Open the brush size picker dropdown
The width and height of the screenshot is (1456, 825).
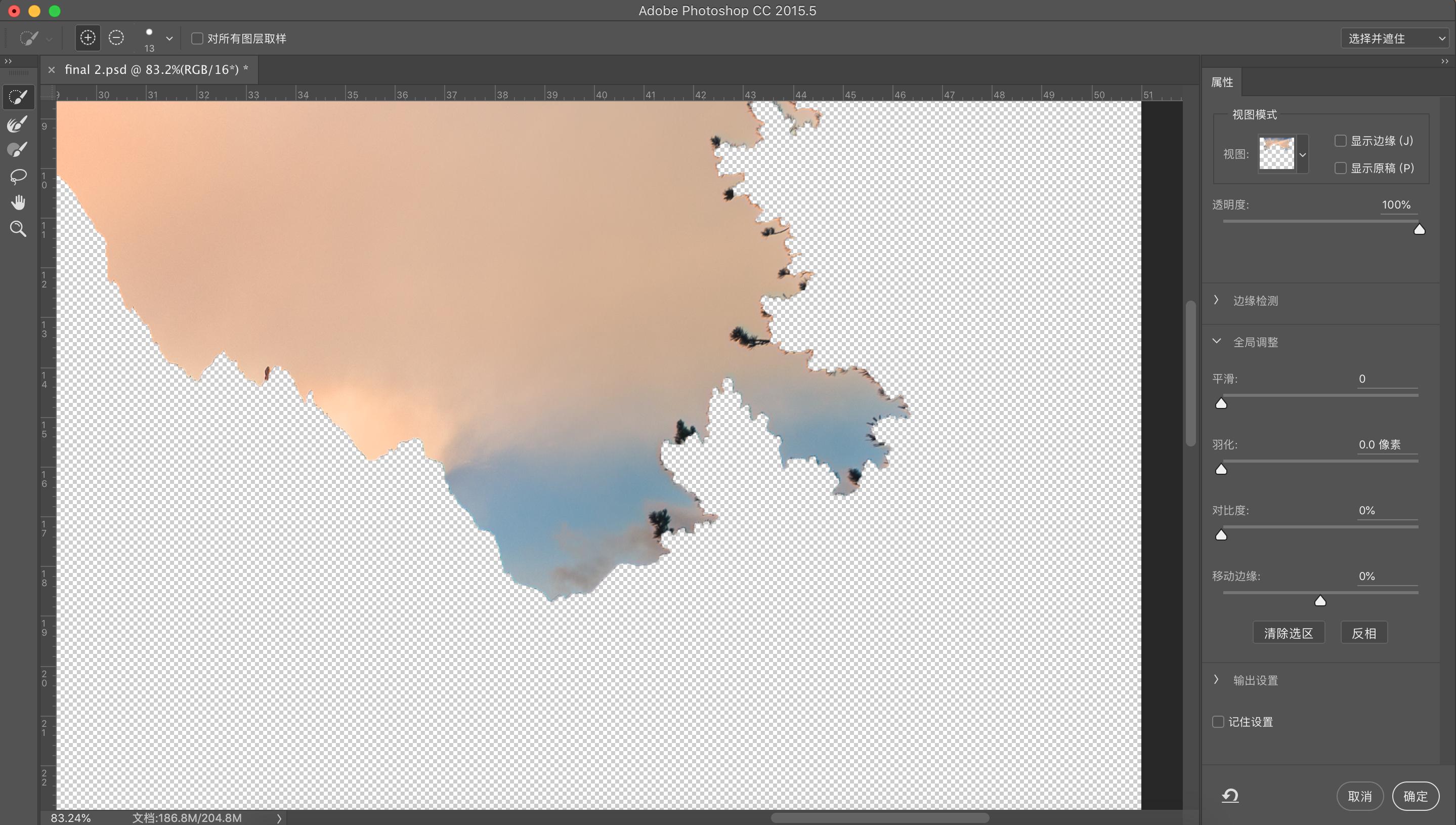point(169,38)
